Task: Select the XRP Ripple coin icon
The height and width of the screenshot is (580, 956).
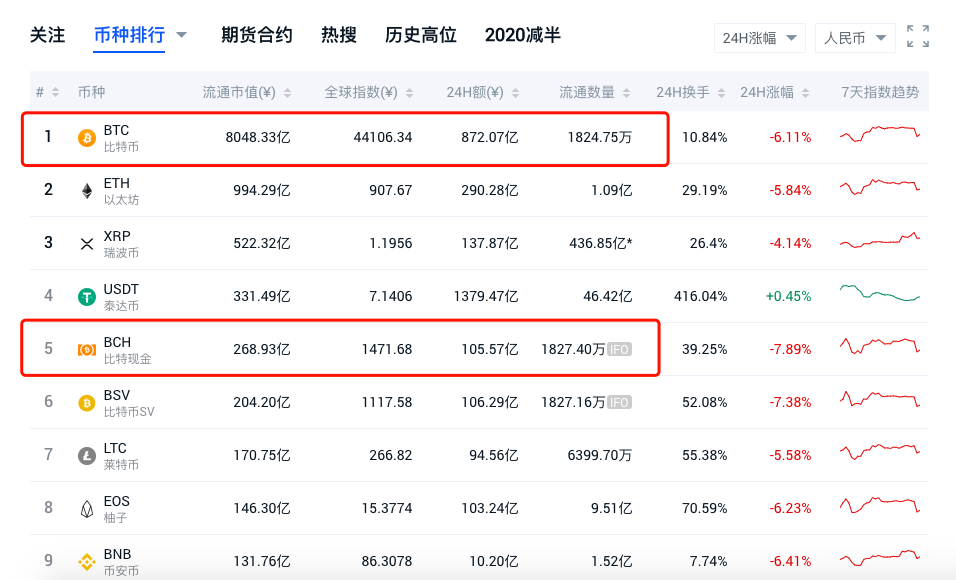Action: pyautogui.click(x=87, y=243)
